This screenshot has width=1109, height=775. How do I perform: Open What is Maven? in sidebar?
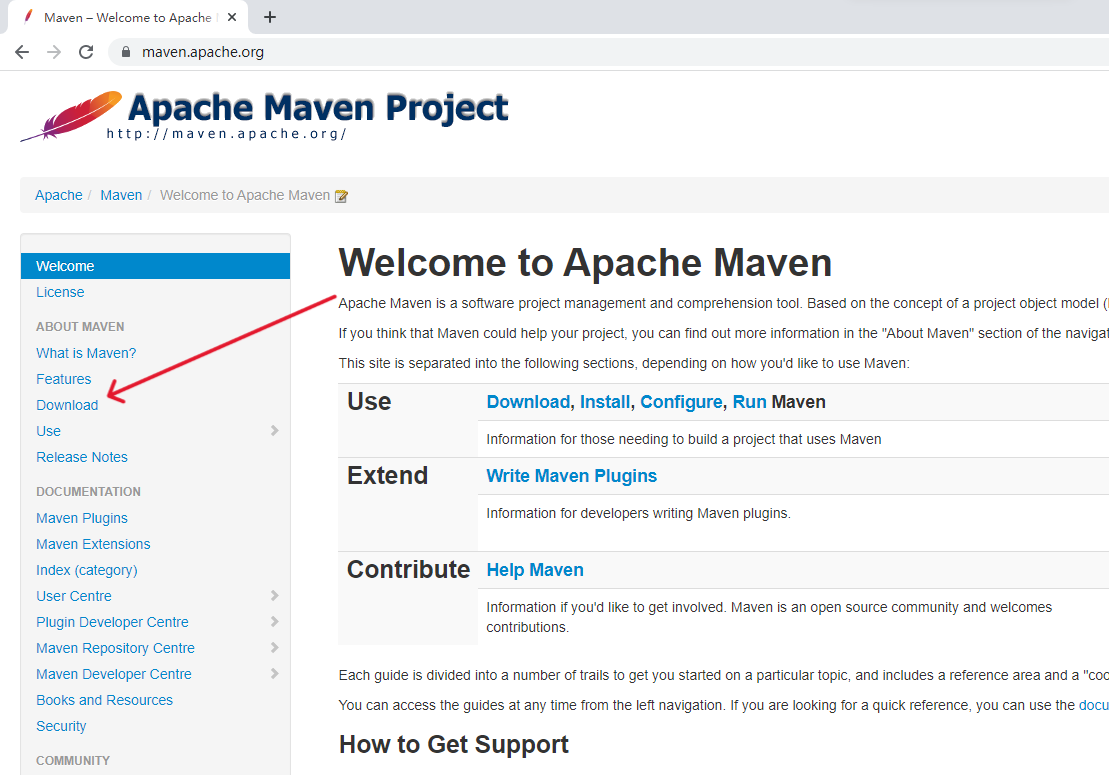point(86,353)
